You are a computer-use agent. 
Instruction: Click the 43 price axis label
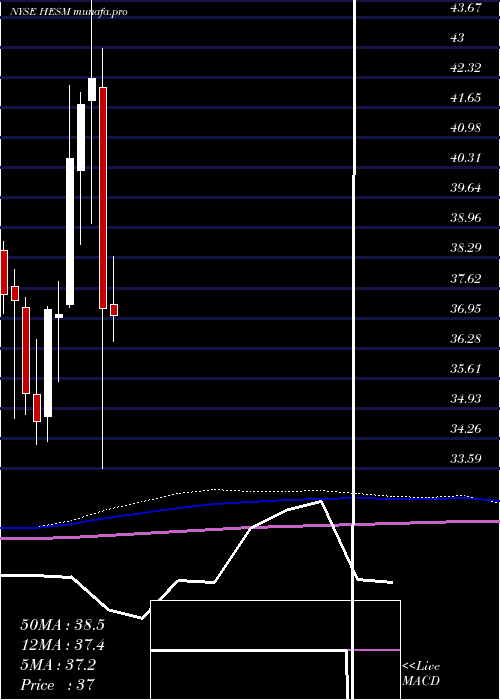458,38
